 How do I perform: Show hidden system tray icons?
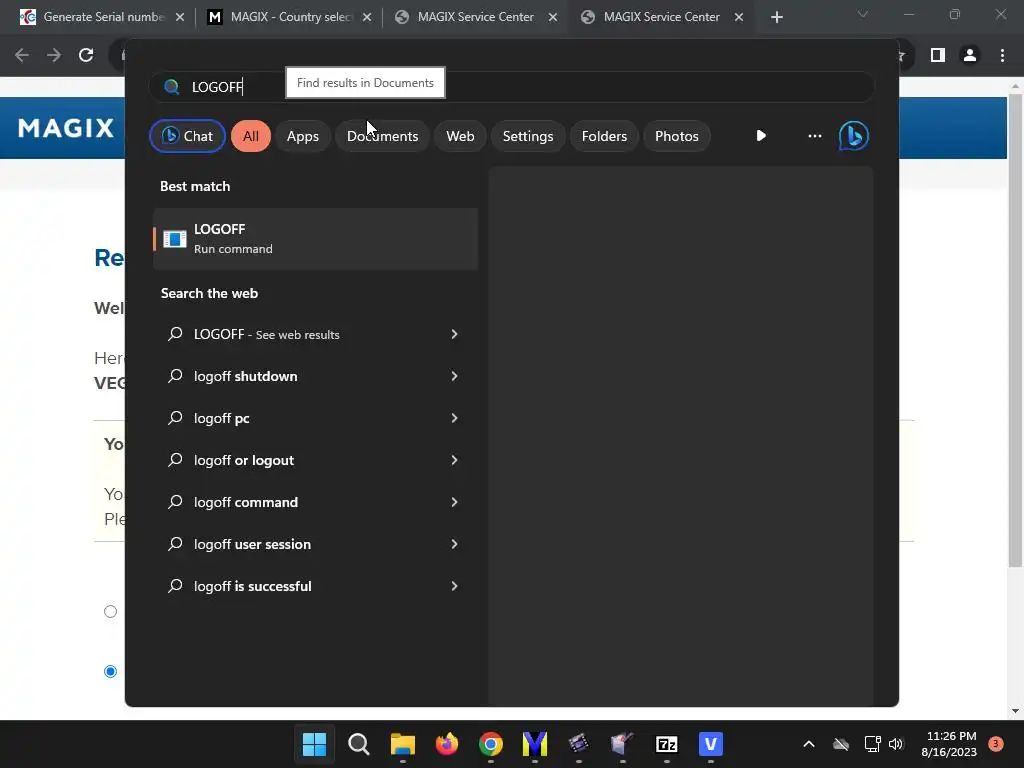[x=808, y=744]
